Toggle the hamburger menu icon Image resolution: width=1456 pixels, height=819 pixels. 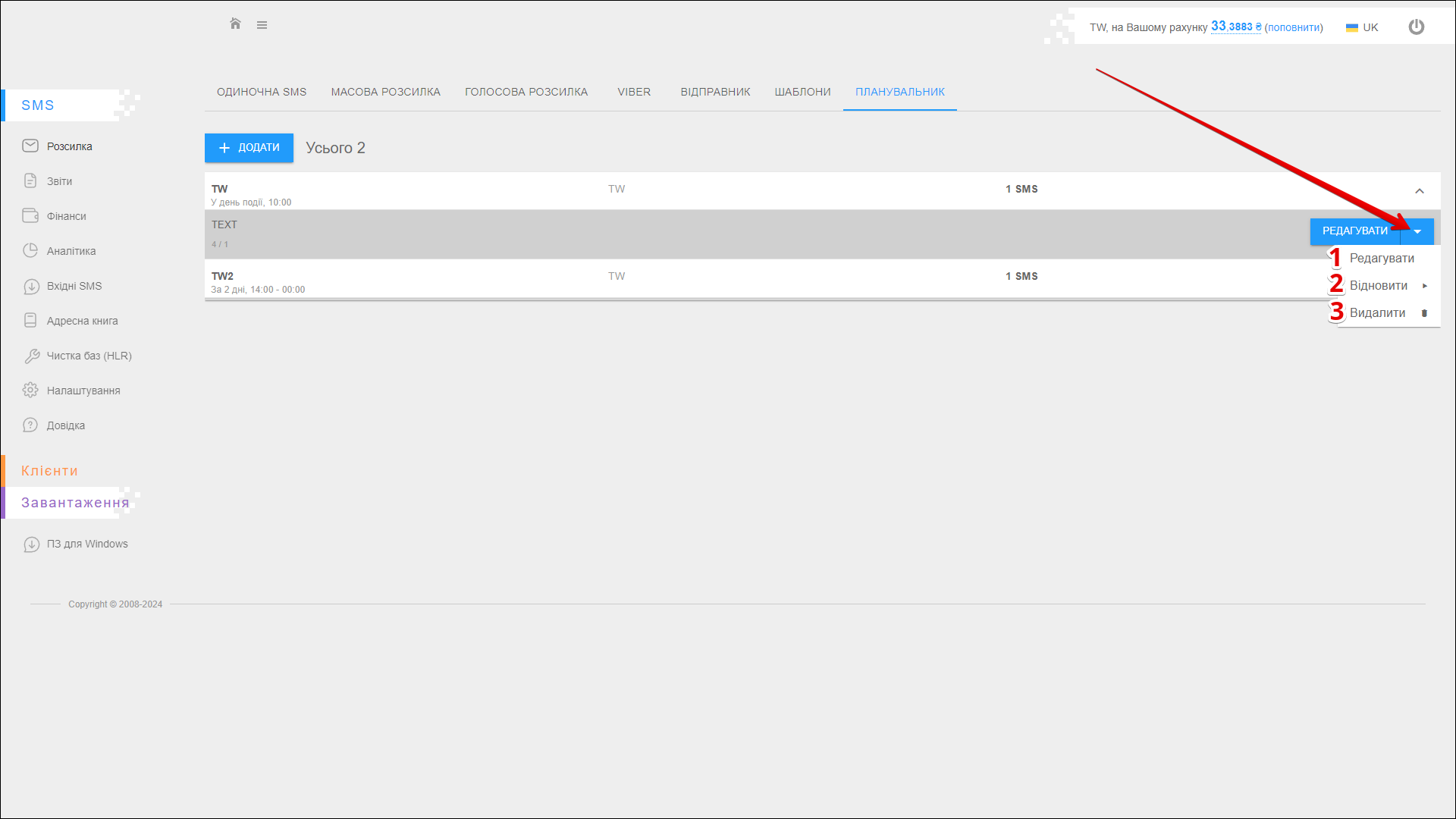(262, 25)
